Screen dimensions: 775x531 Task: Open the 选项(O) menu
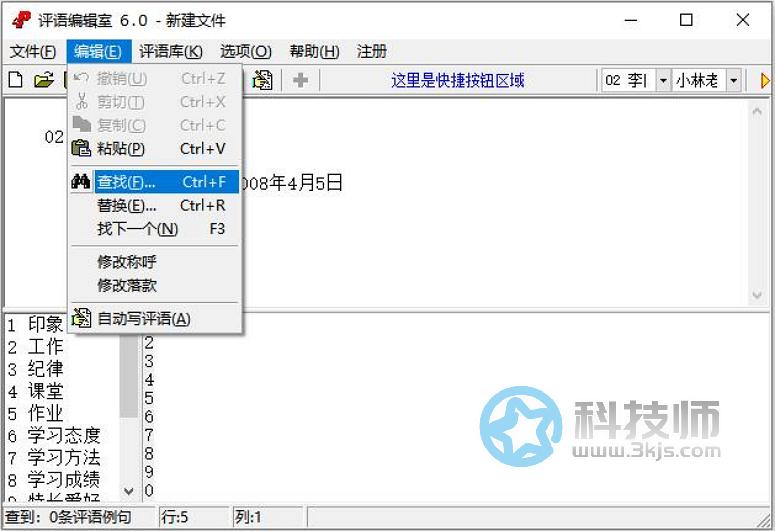click(x=246, y=51)
